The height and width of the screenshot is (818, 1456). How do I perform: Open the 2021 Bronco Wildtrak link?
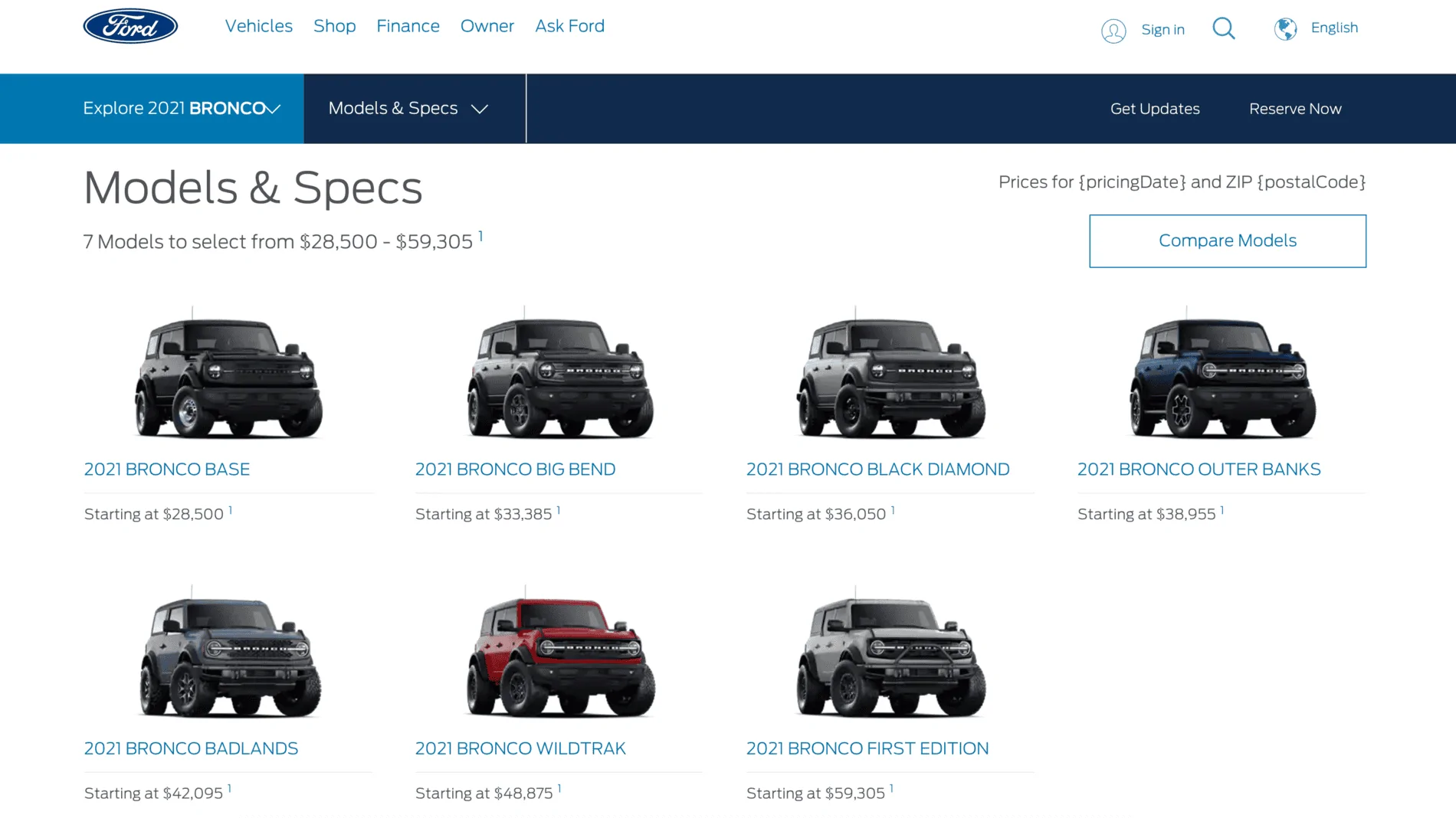click(x=520, y=748)
